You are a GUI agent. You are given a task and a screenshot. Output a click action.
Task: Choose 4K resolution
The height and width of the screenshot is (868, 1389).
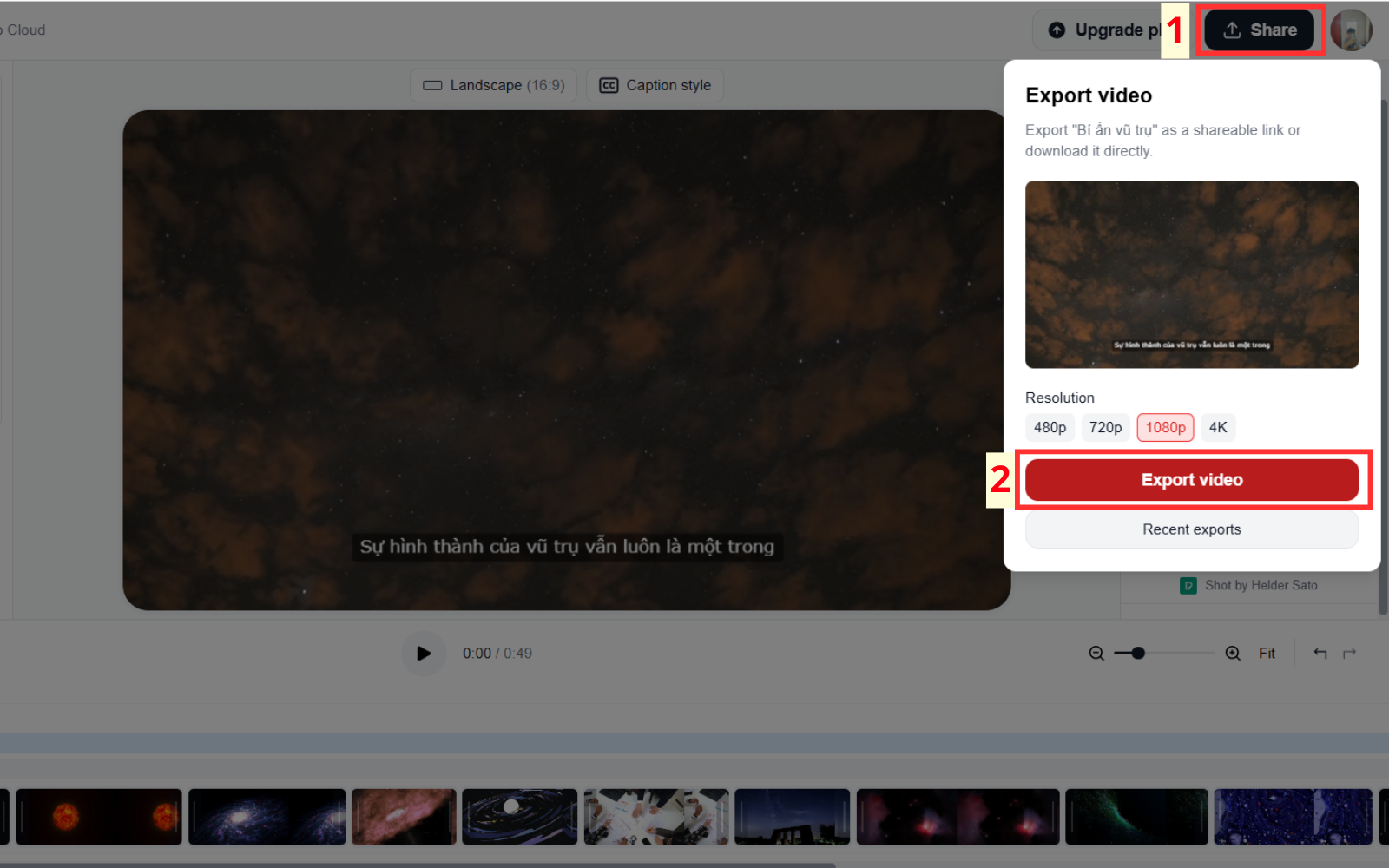(1218, 427)
